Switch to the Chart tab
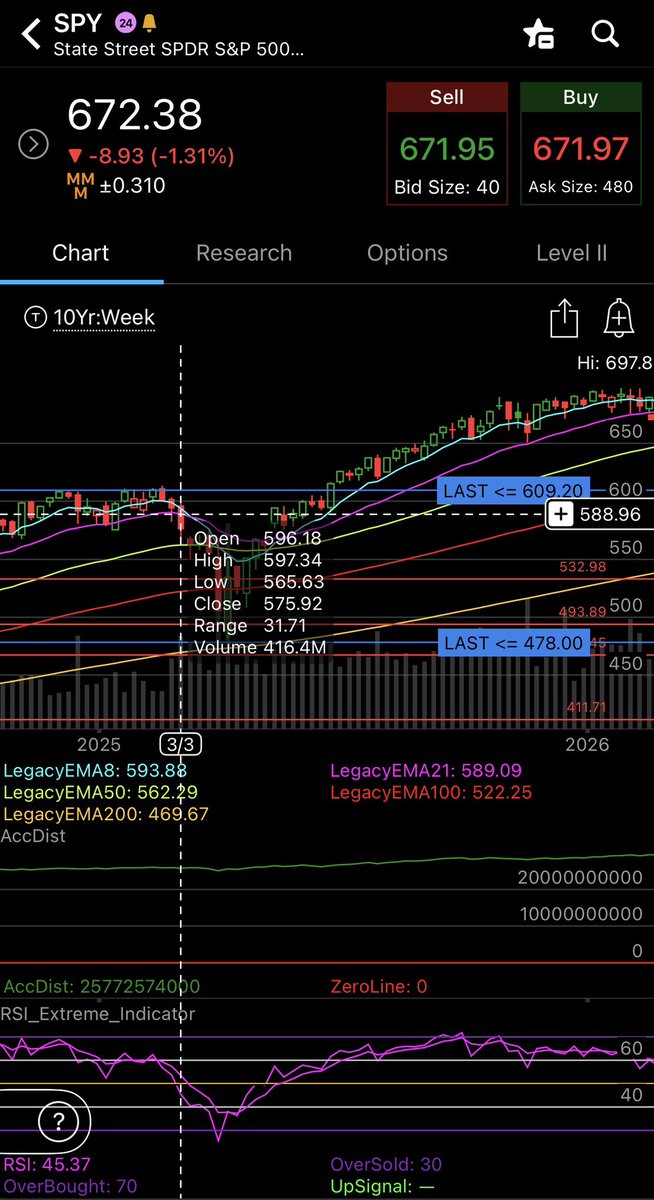 click(x=81, y=253)
